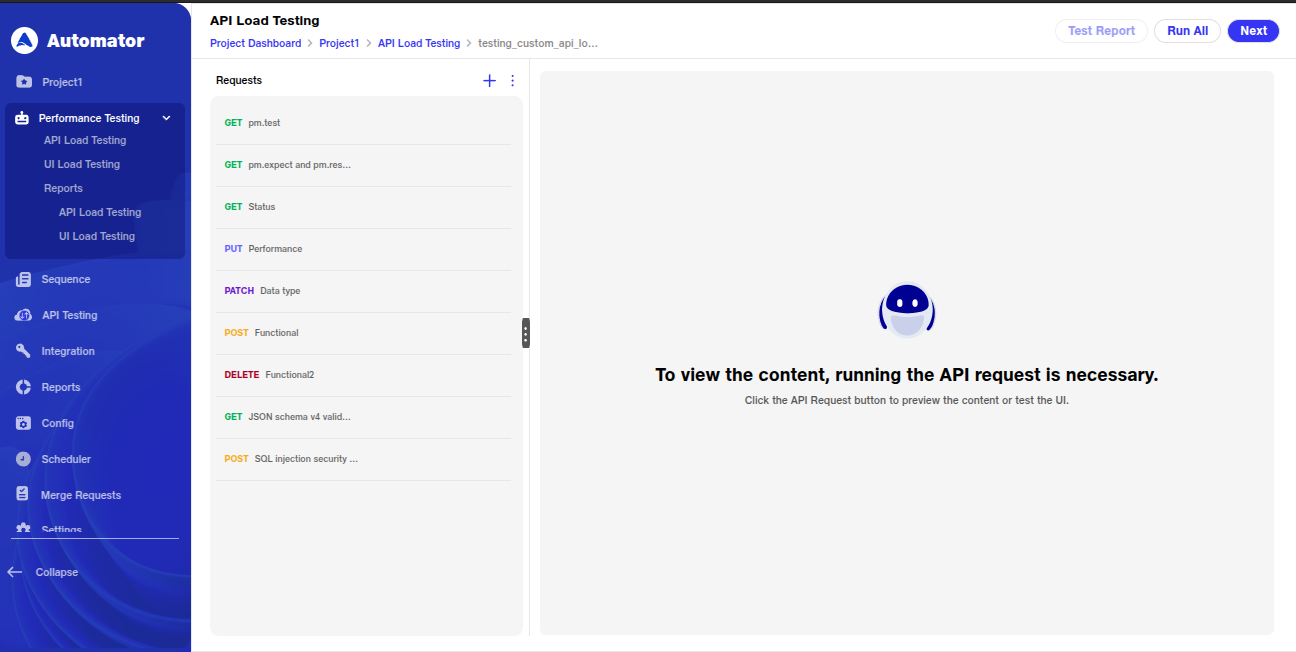Click the Automator logo icon
Viewport: 1296px width, 652px height.
[24, 40]
